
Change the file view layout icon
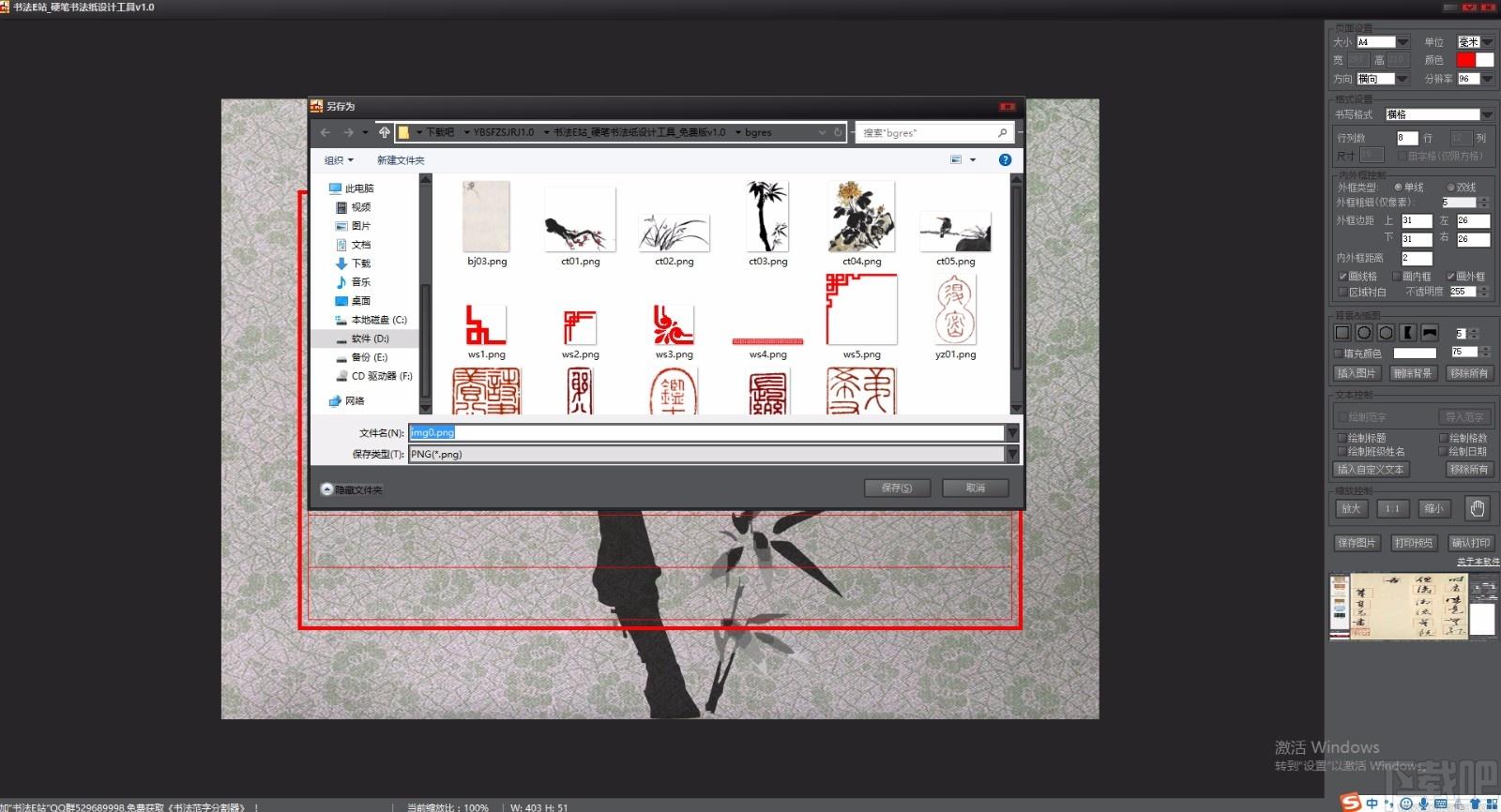(956, 160)
